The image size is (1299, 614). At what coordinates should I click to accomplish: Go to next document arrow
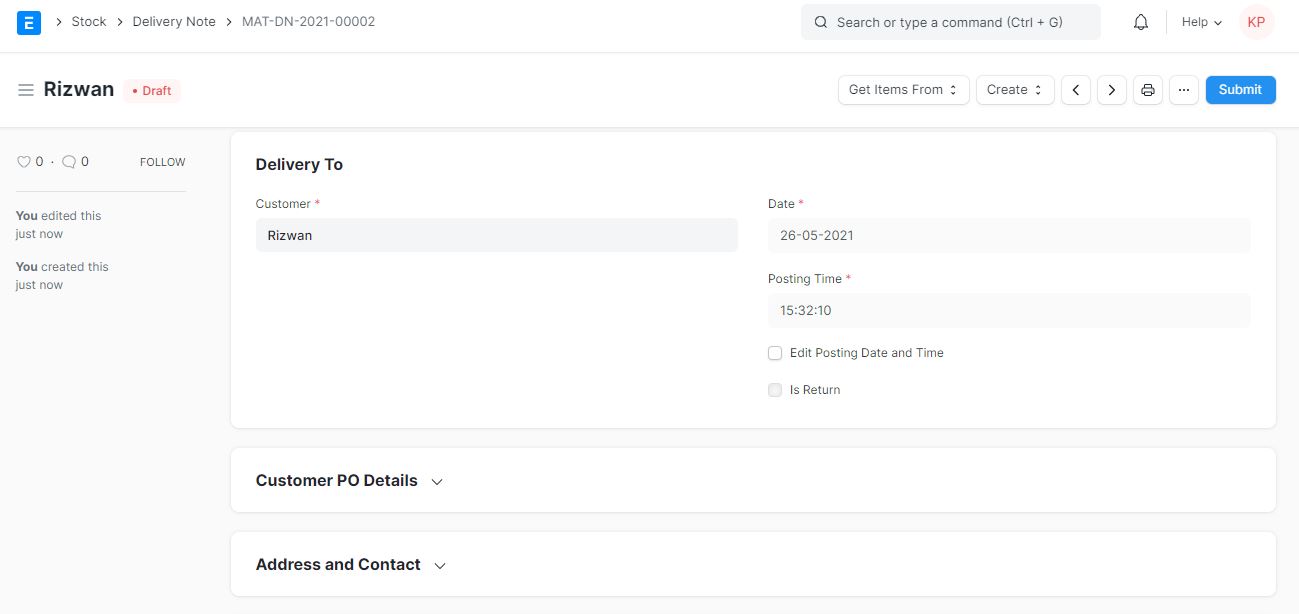pos(1111,90)
